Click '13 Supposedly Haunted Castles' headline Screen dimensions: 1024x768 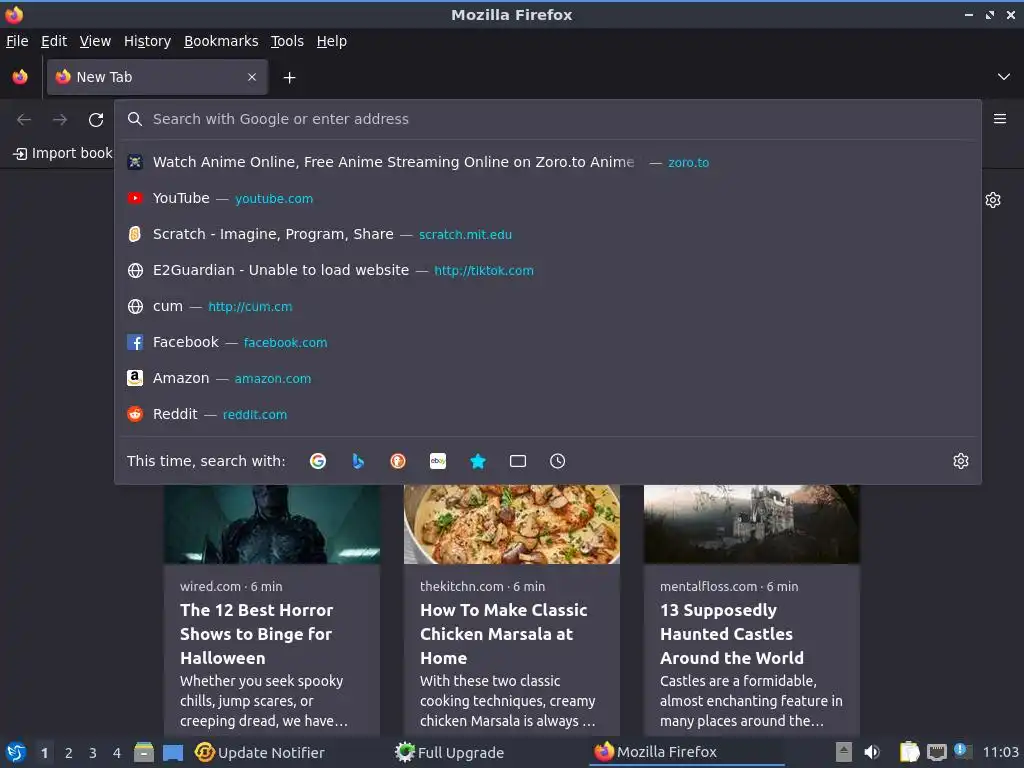[731, 633]
